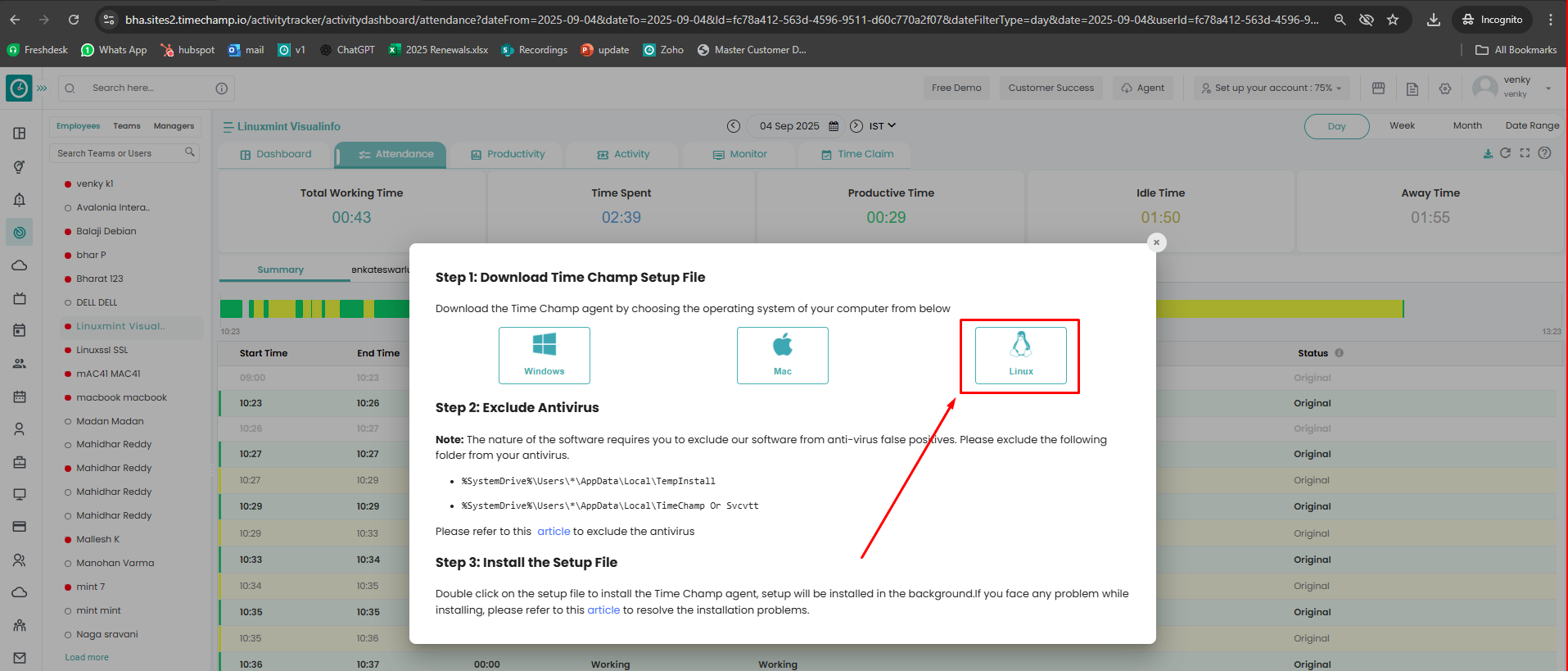The height and width of the screenshot is (671, 1568).
Task: Expand the Set up your account 75% dropdown
Action: tap(1272, 88)
